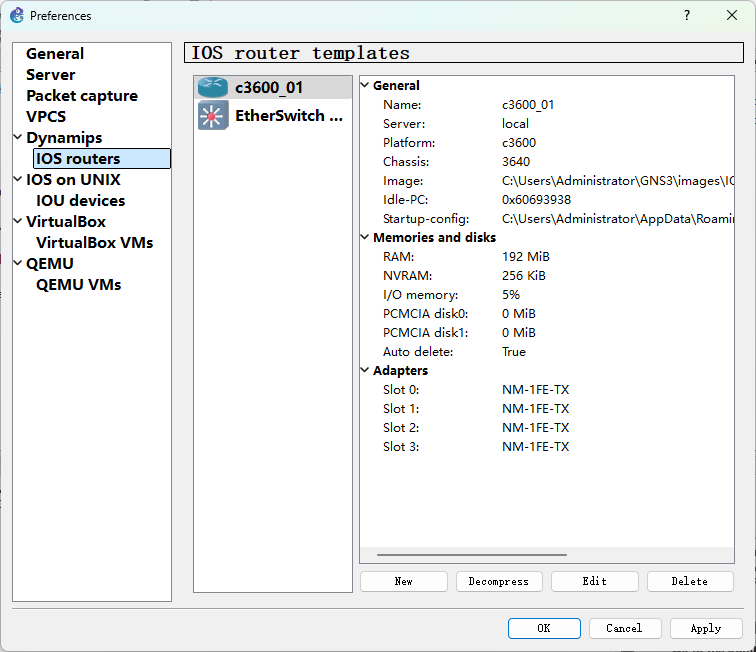Click the details panel horizontal scrollbar
This screenshot has height=652, width=756.
point(472,555)
